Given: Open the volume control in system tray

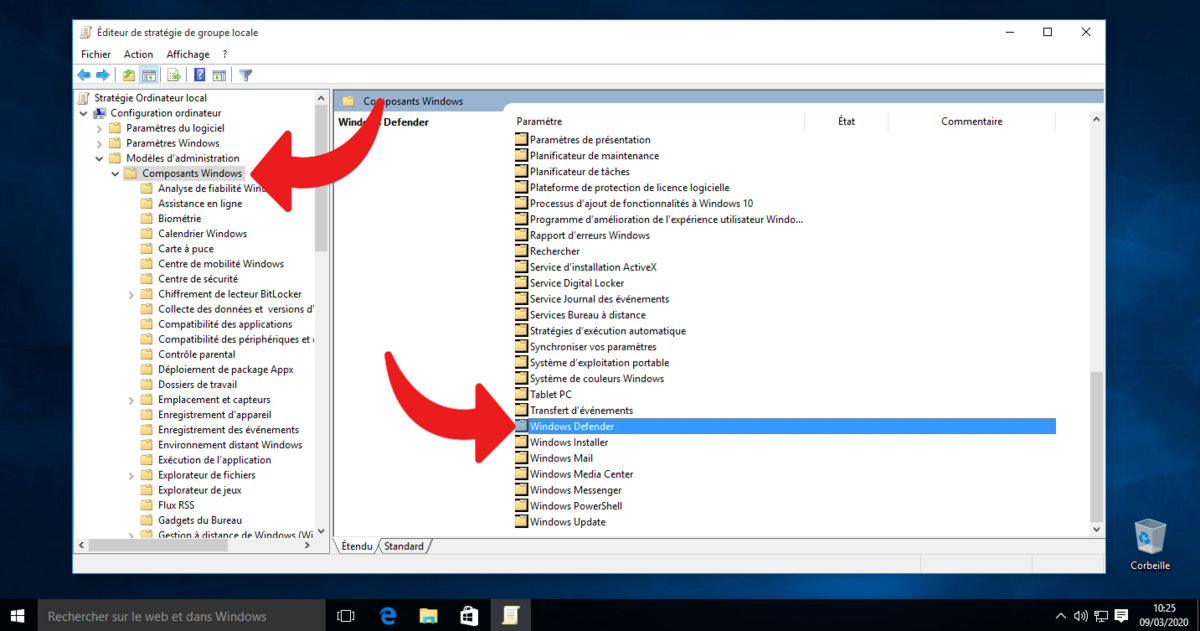Looking at the screenshot, I should (x=1080, y=616).
